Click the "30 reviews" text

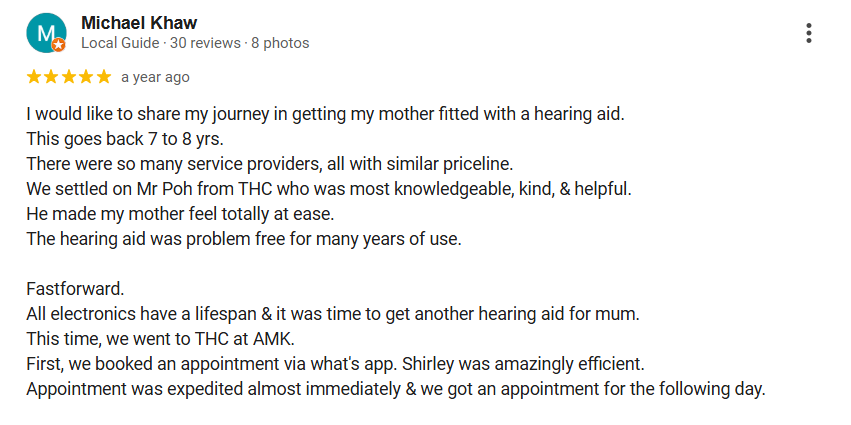pyautogui.click(x=205, y=43)
